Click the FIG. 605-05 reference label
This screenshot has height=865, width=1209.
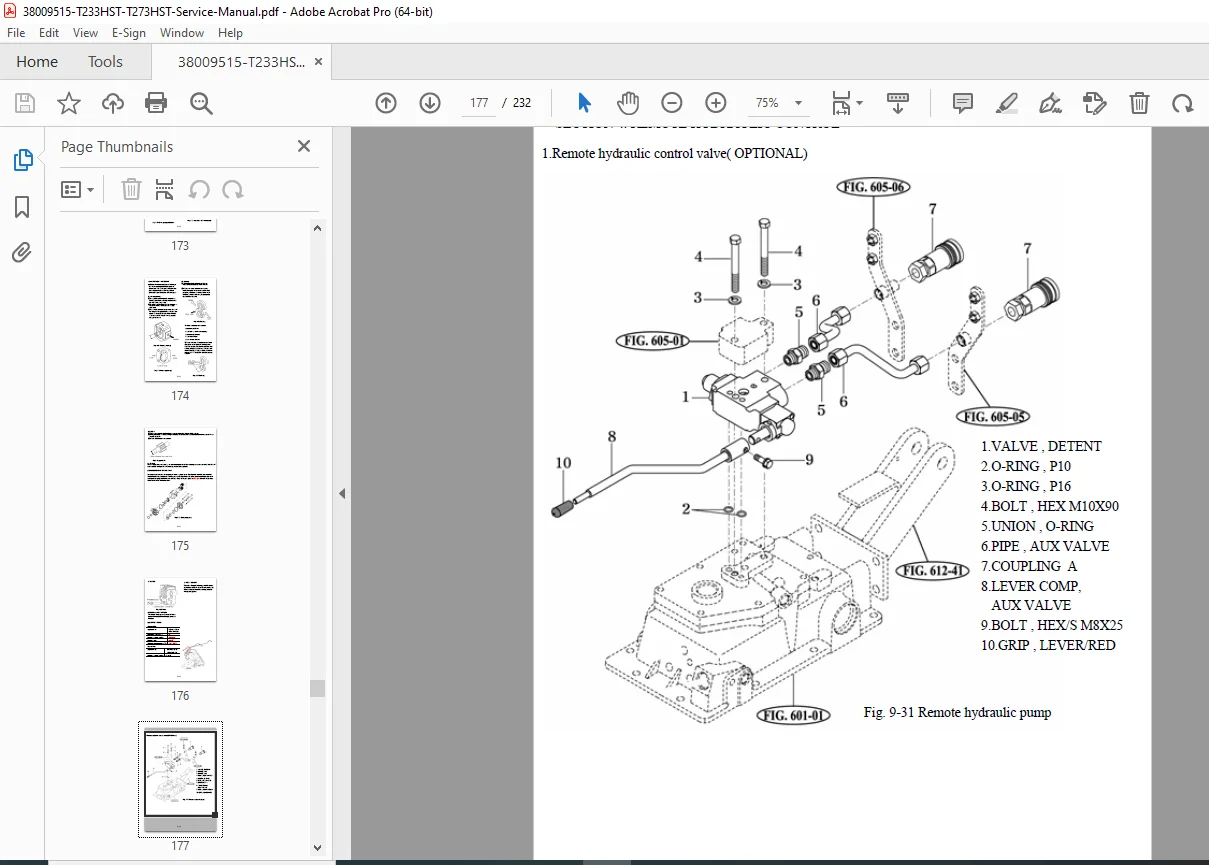992,417
